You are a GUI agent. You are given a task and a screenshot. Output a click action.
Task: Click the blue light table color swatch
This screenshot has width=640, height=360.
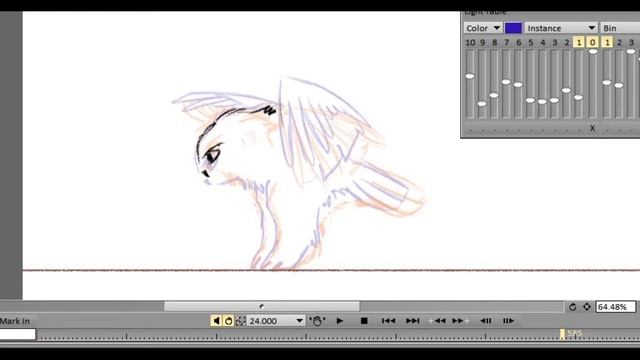(513, 28)
